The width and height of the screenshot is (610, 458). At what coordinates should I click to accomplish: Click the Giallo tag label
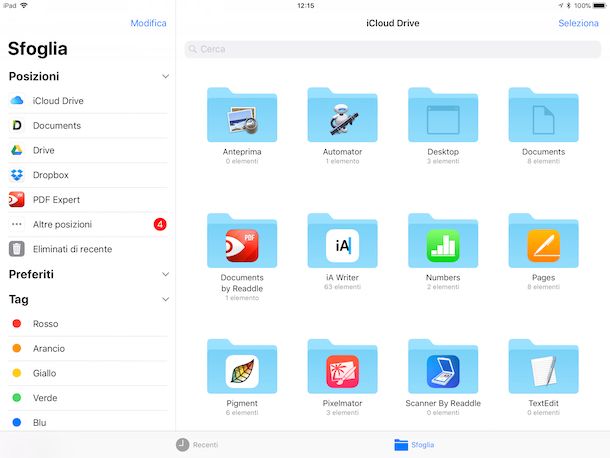44,373
